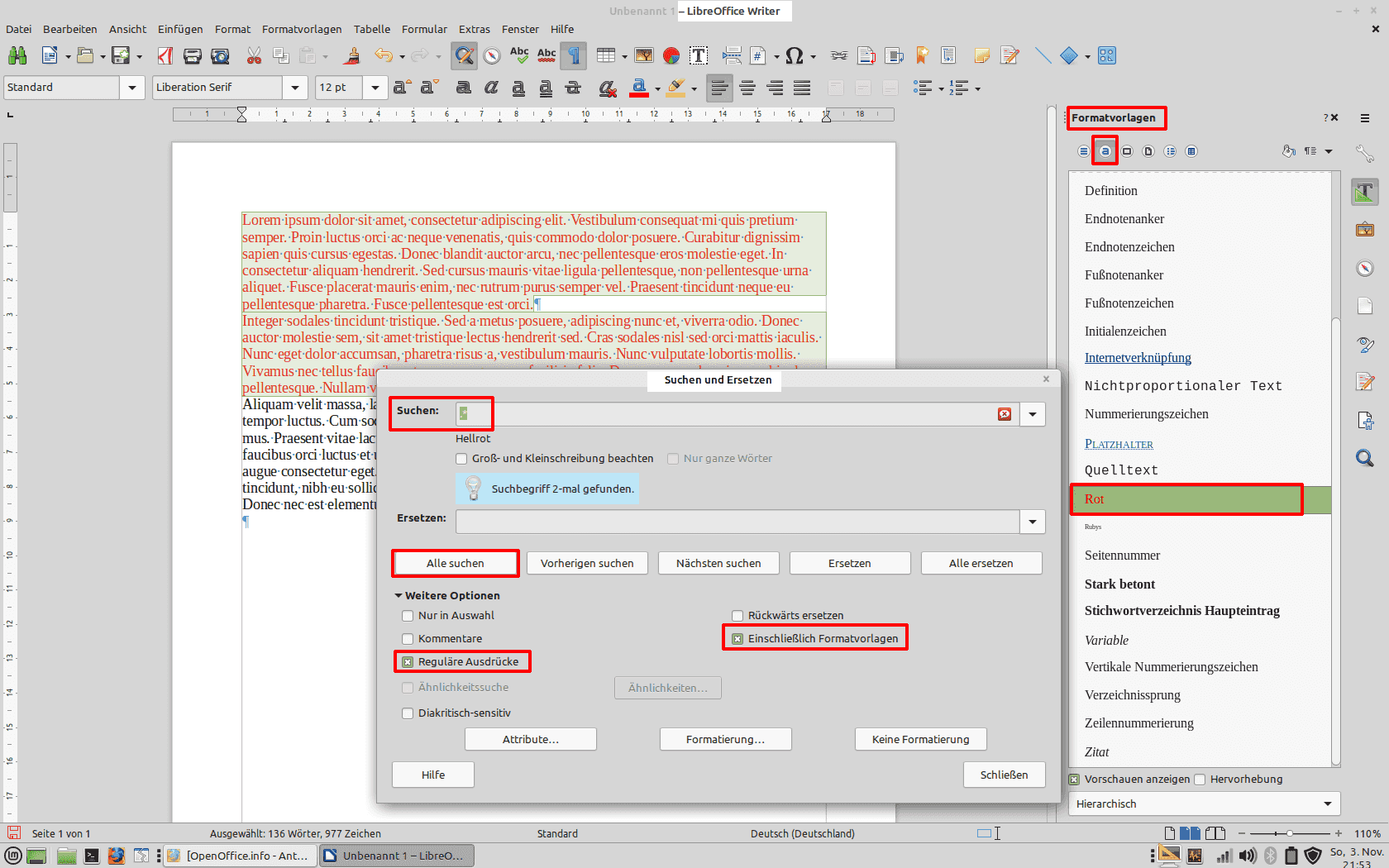Screen dimensions: 1389x868
Task: Open the Suchen history dropdown arrow
Action: click(x=1033, y=414)
